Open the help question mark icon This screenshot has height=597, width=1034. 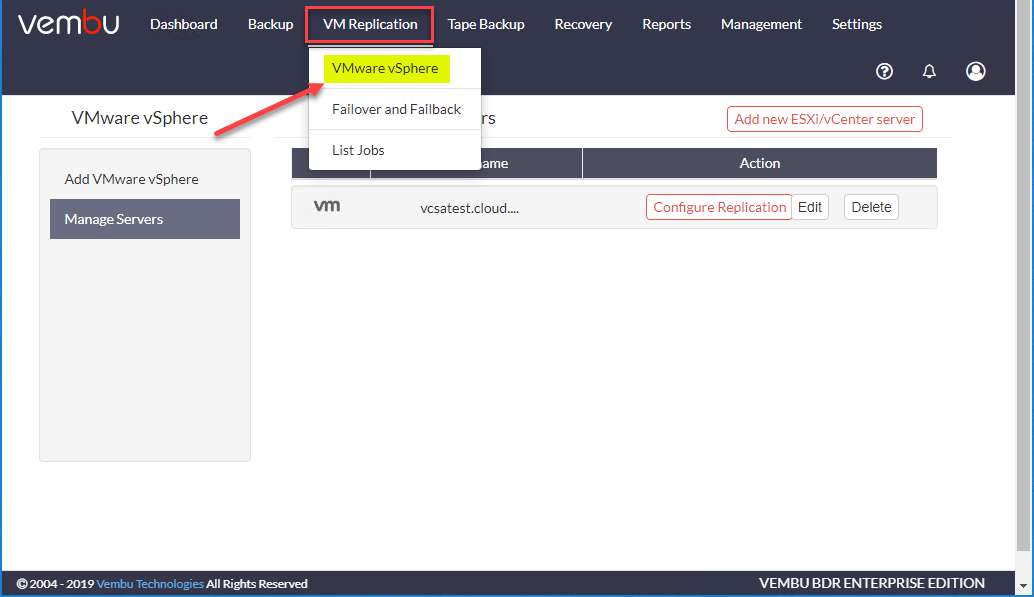[x=884, y=71]
